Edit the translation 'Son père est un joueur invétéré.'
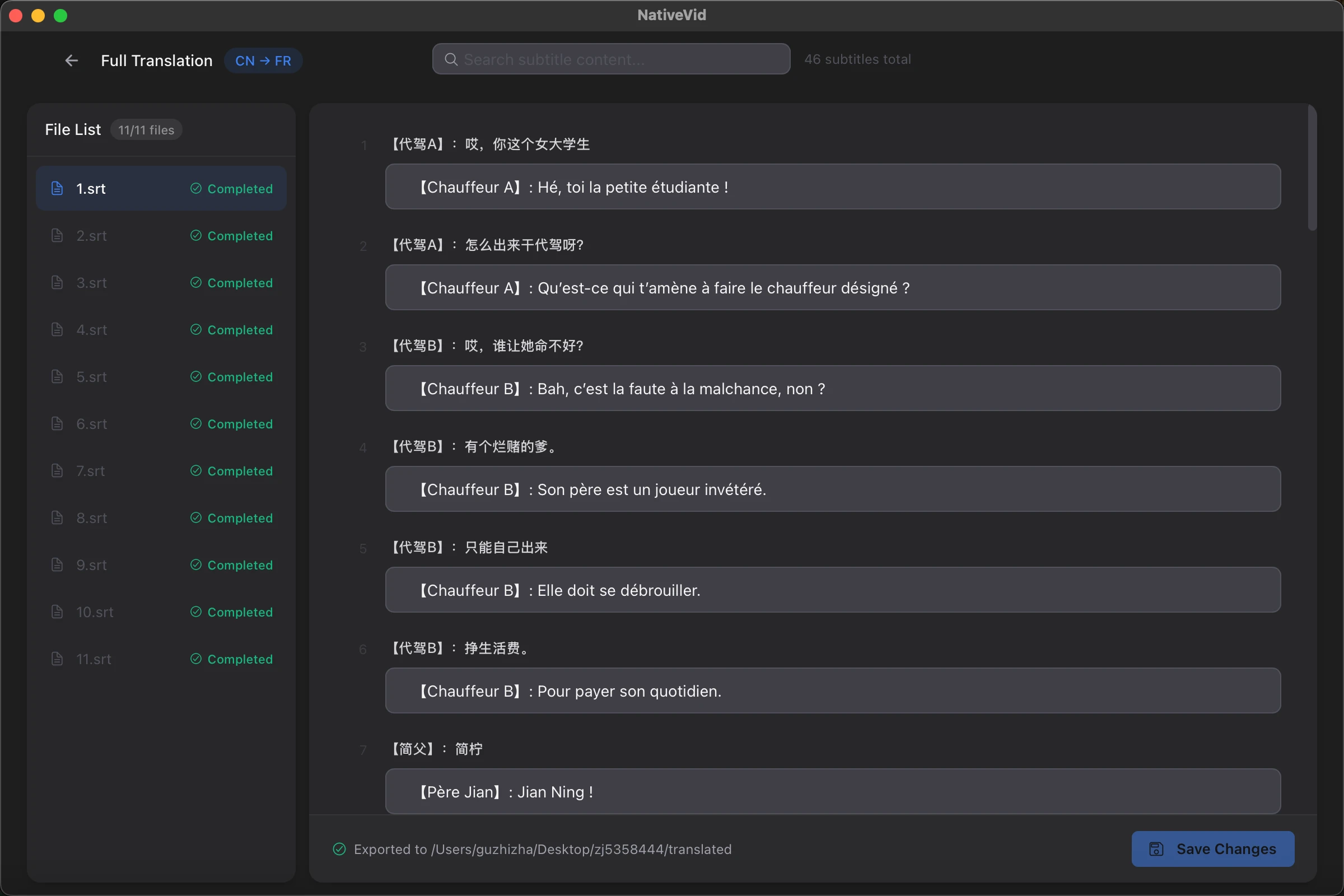1344x896 pixels. click(833, 489)
